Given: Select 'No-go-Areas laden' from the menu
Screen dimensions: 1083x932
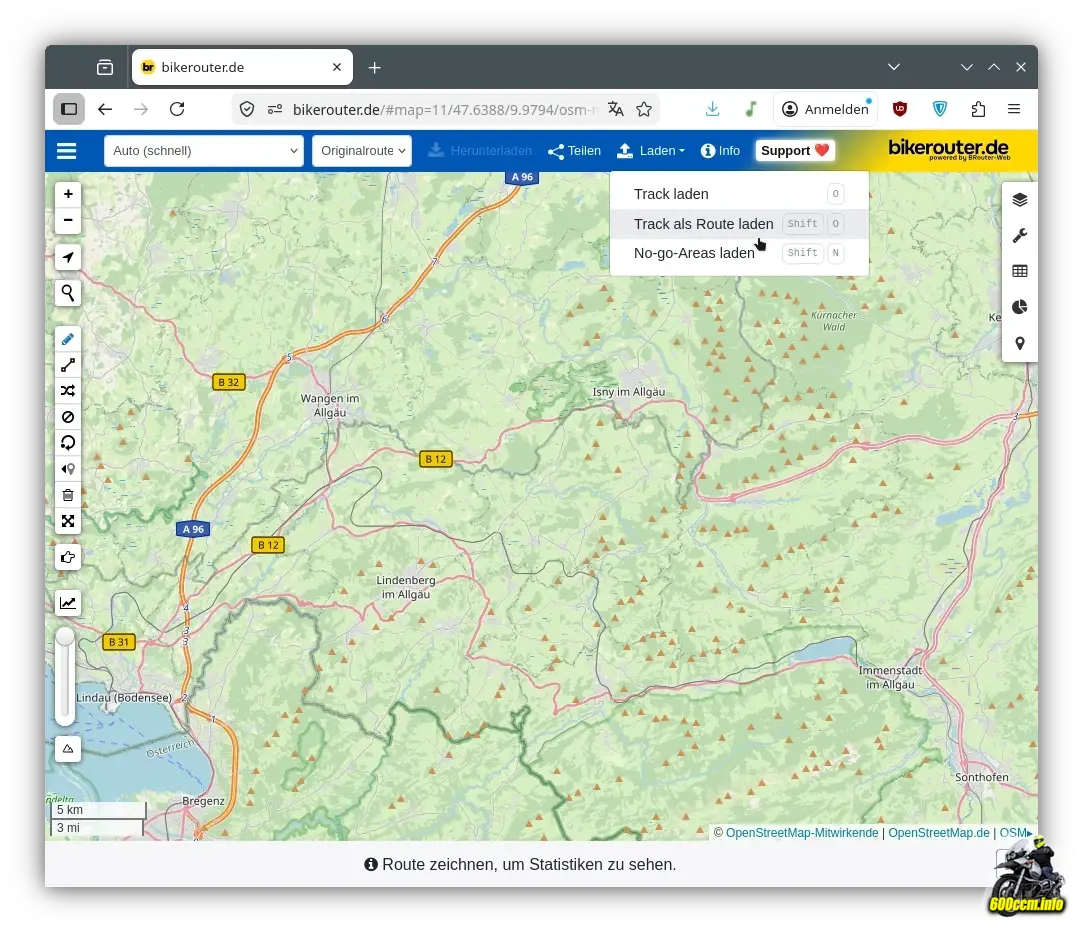Looking at the screenshot, I should (694, 253).
